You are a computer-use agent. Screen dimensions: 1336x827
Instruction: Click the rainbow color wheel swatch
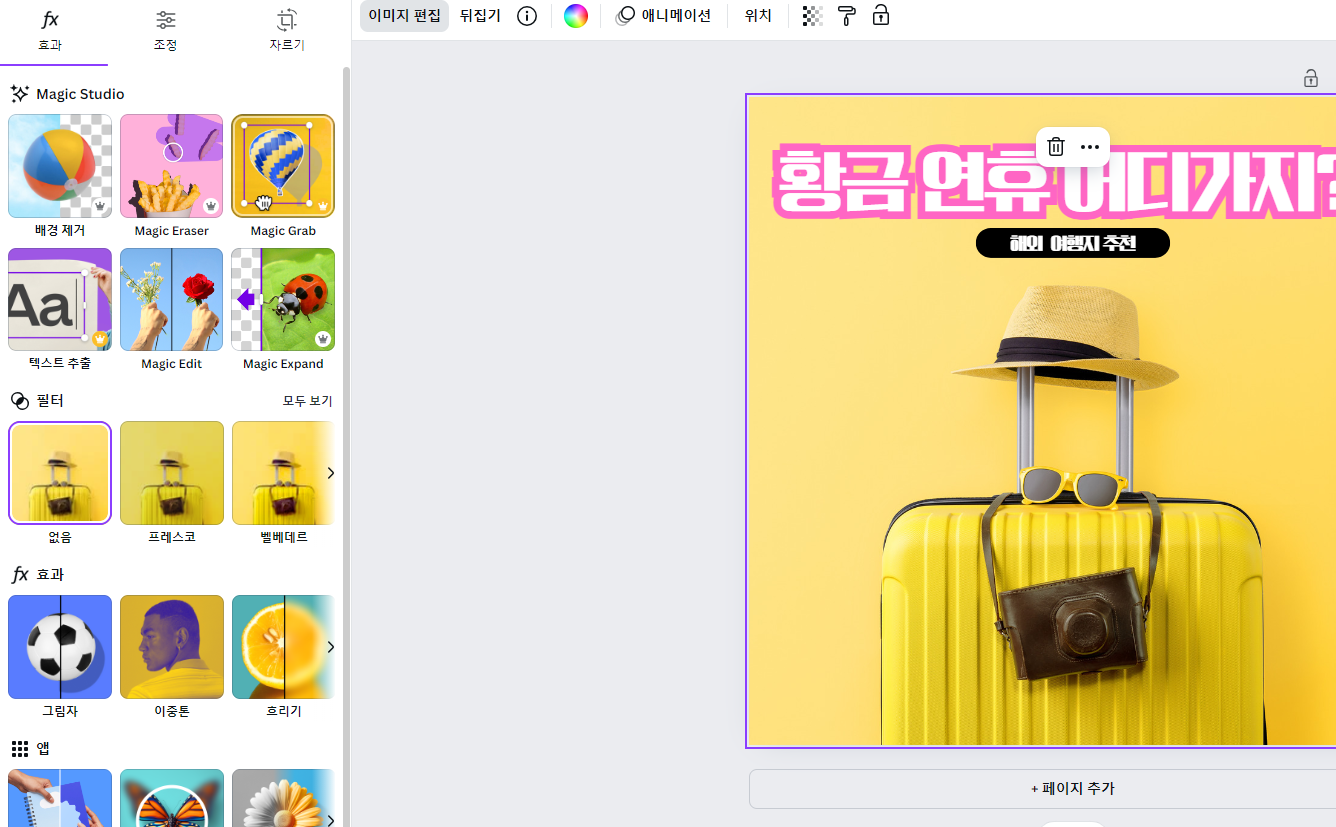click(575, 16)
